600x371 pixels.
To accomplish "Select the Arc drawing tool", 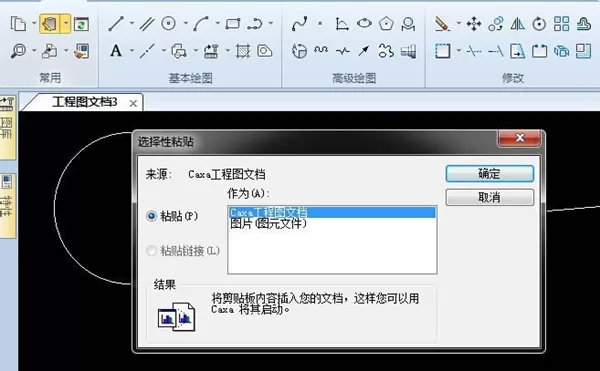I will [201, 24].
